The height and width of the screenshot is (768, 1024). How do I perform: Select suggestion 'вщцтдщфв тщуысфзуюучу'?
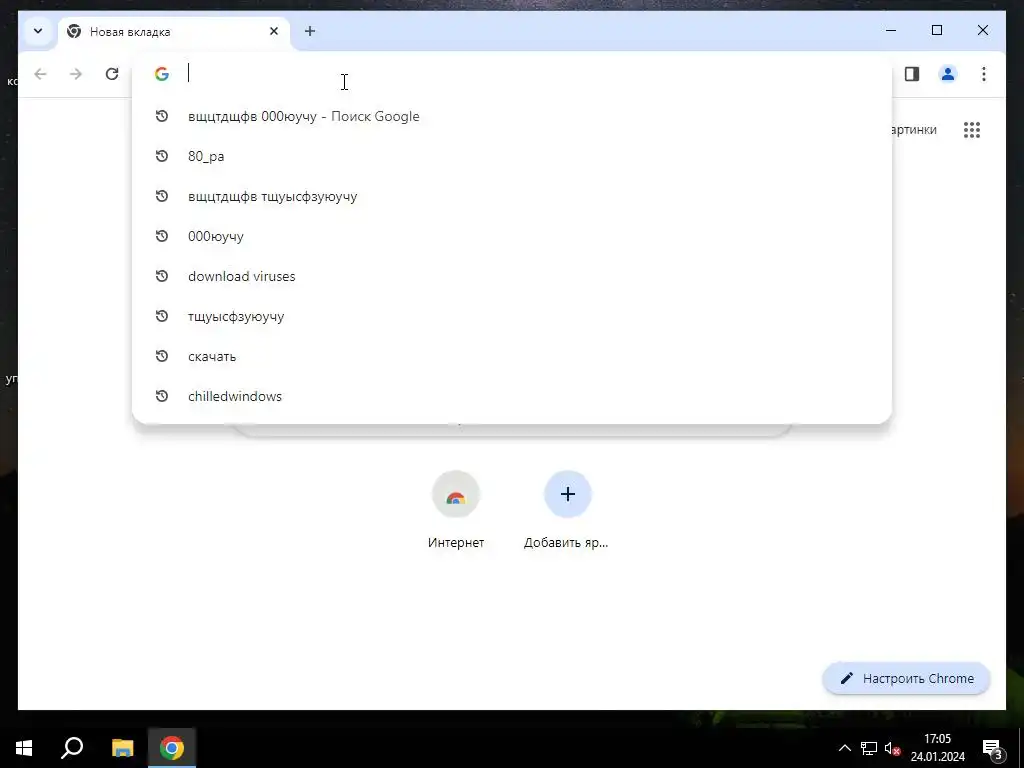tap(511, 196)
